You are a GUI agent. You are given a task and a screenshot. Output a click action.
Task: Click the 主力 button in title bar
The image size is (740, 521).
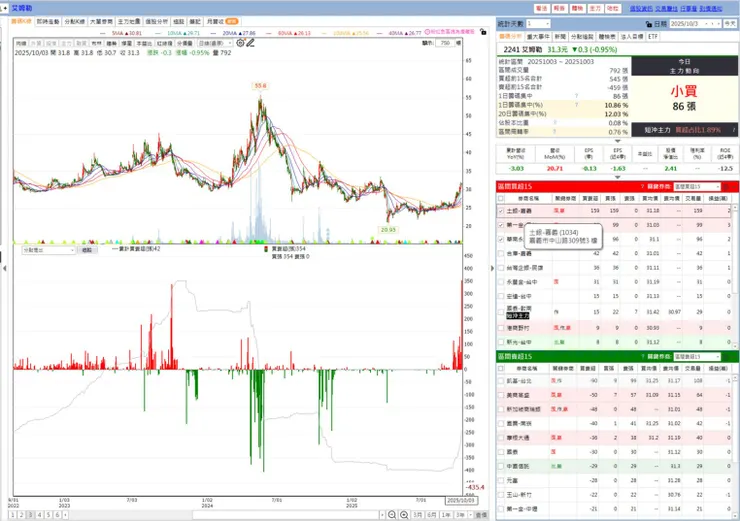click(x=595, y=8)
